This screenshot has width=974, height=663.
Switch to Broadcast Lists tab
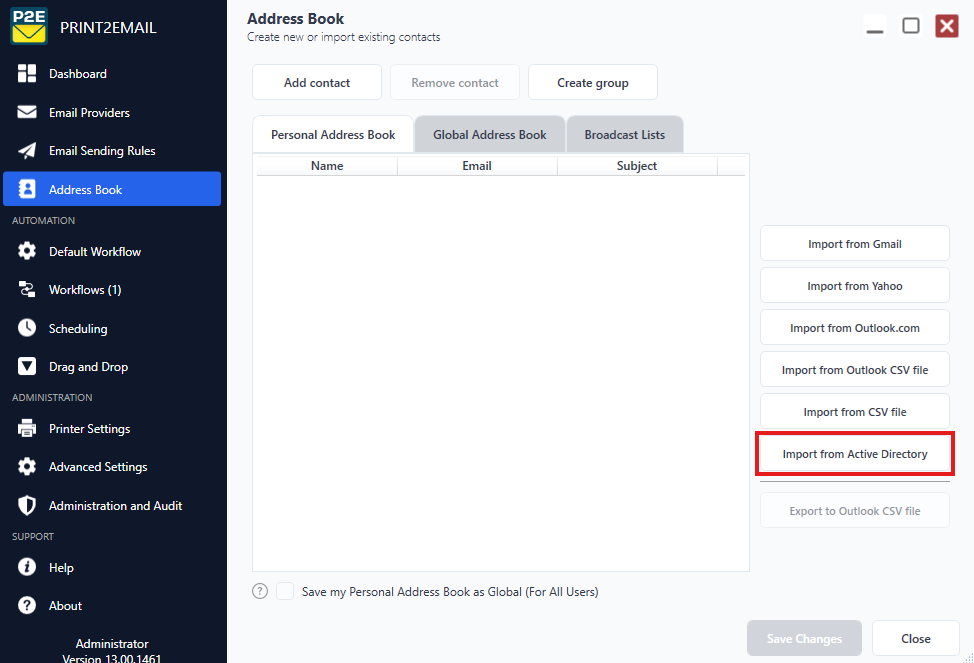point(624,134)
